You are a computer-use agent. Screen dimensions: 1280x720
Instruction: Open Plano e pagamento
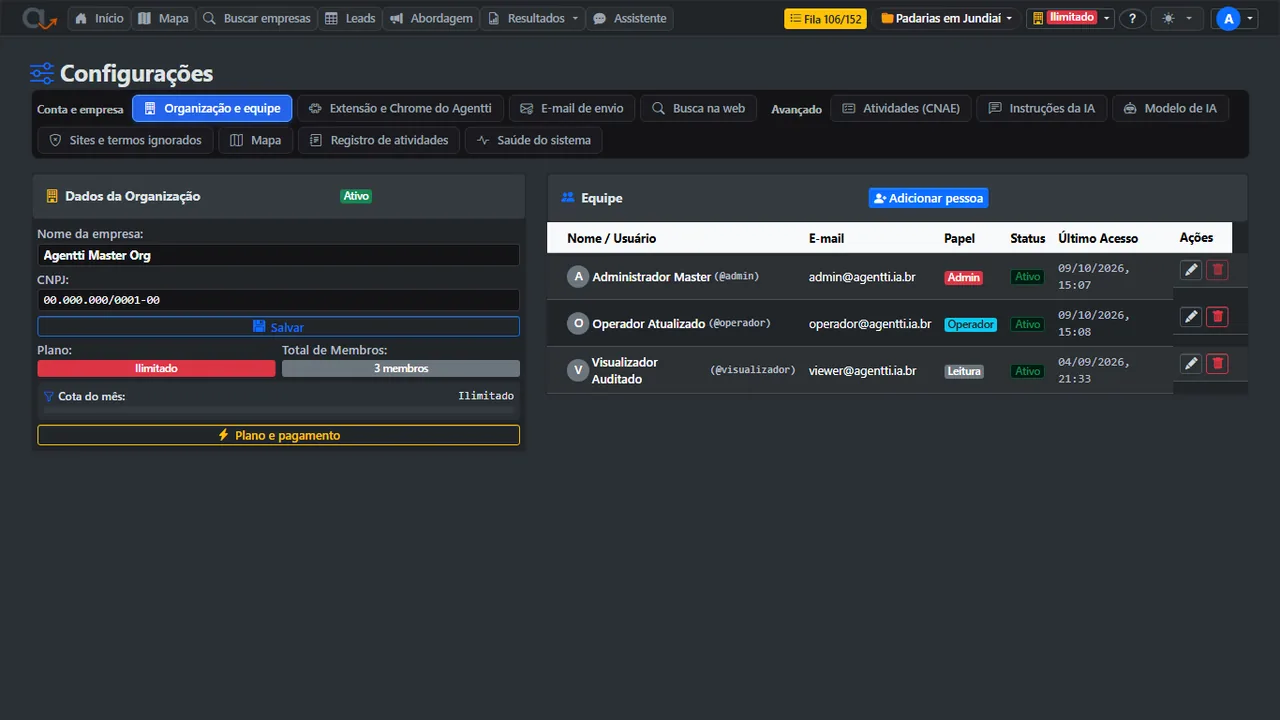278,435
